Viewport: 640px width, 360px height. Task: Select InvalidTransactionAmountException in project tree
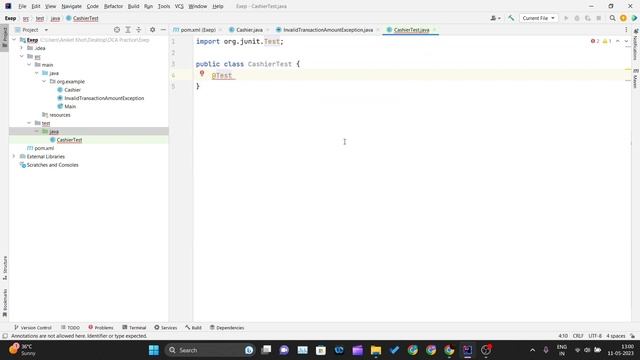[104, 98]
